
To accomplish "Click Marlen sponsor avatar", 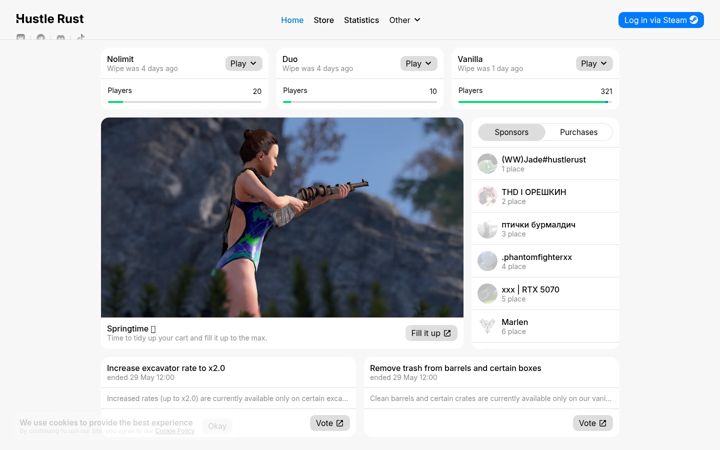I will [x=487, y=326].
